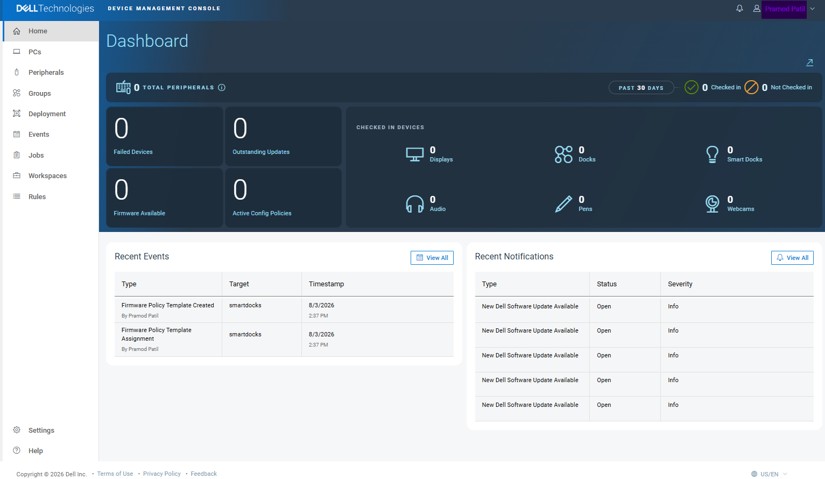The height and width of the screenshot is (479, 825).
Task: Expand the user account dropdown chevron
Action: [812, 9]
